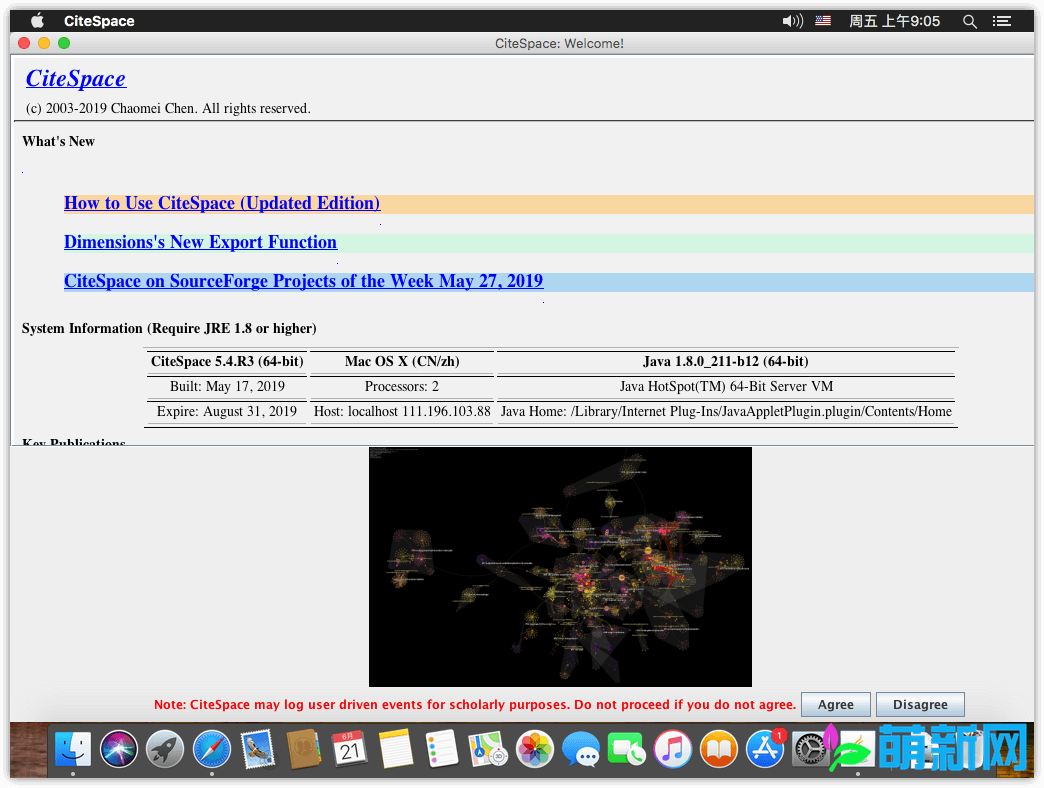The width and height of the screenshot is (1044, 788).
Task: Open How to Use CiteSpace link
Action: tap(222, 203)
